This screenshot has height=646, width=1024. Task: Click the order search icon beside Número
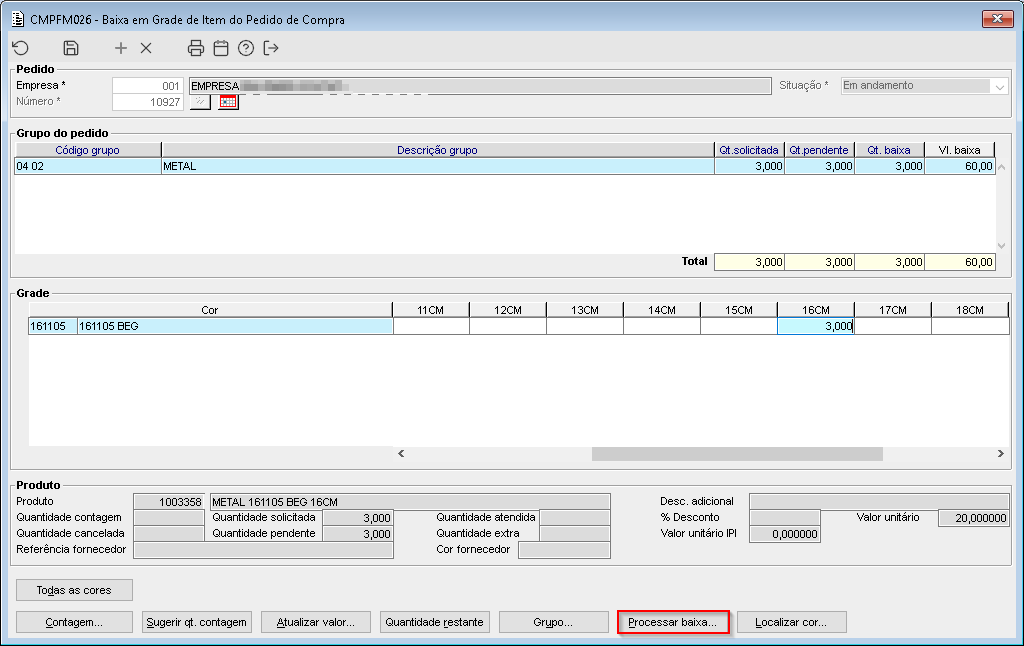click(x=200, y=102)
